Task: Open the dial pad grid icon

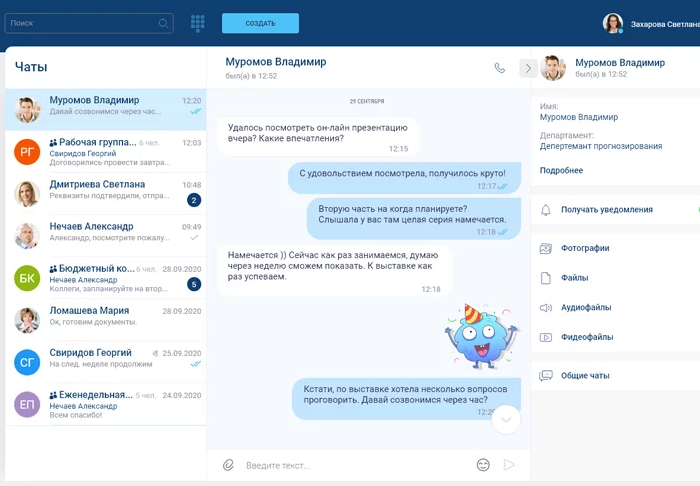Action: [198, 23]
